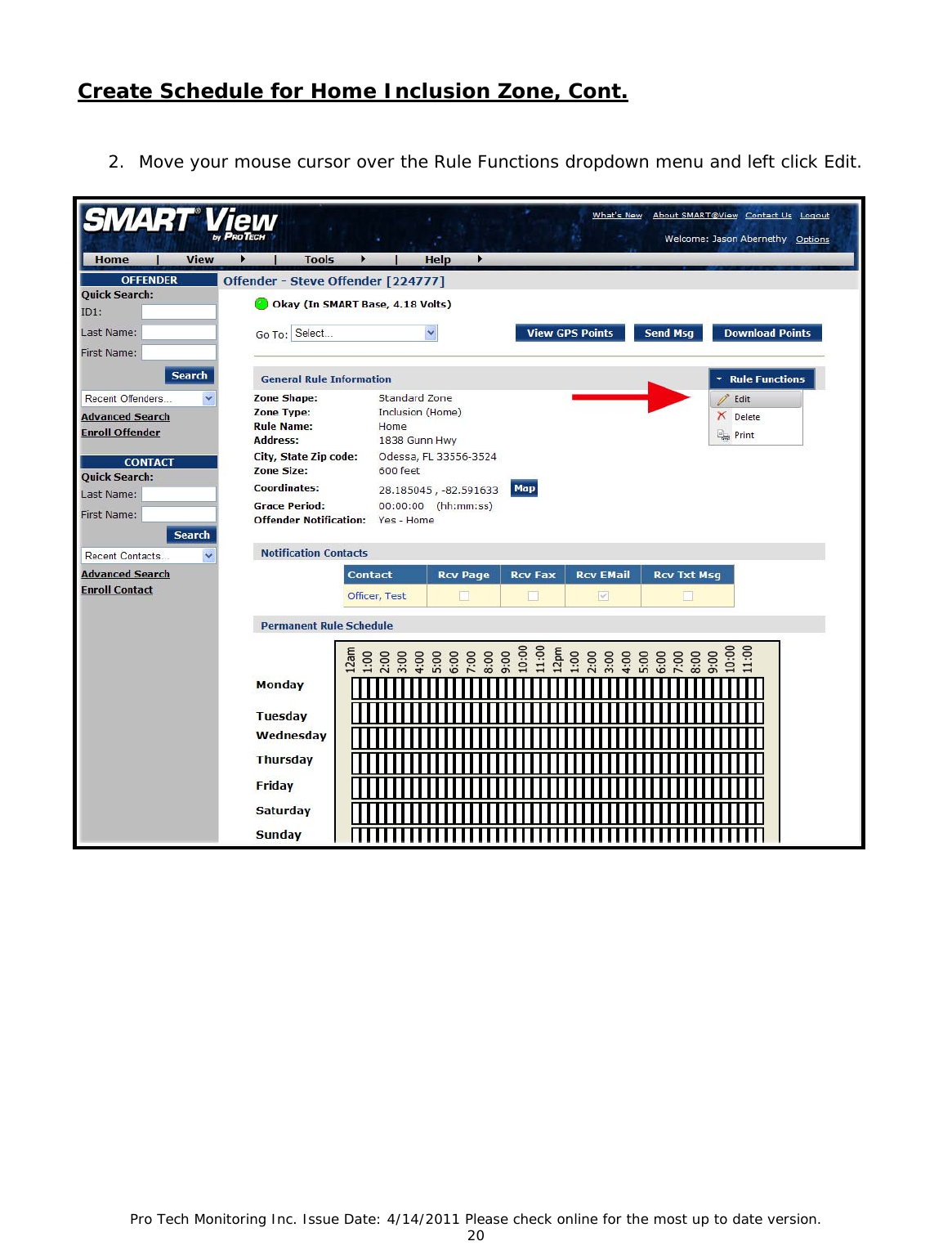Click Enroll Contact link

tap(117, 590)
